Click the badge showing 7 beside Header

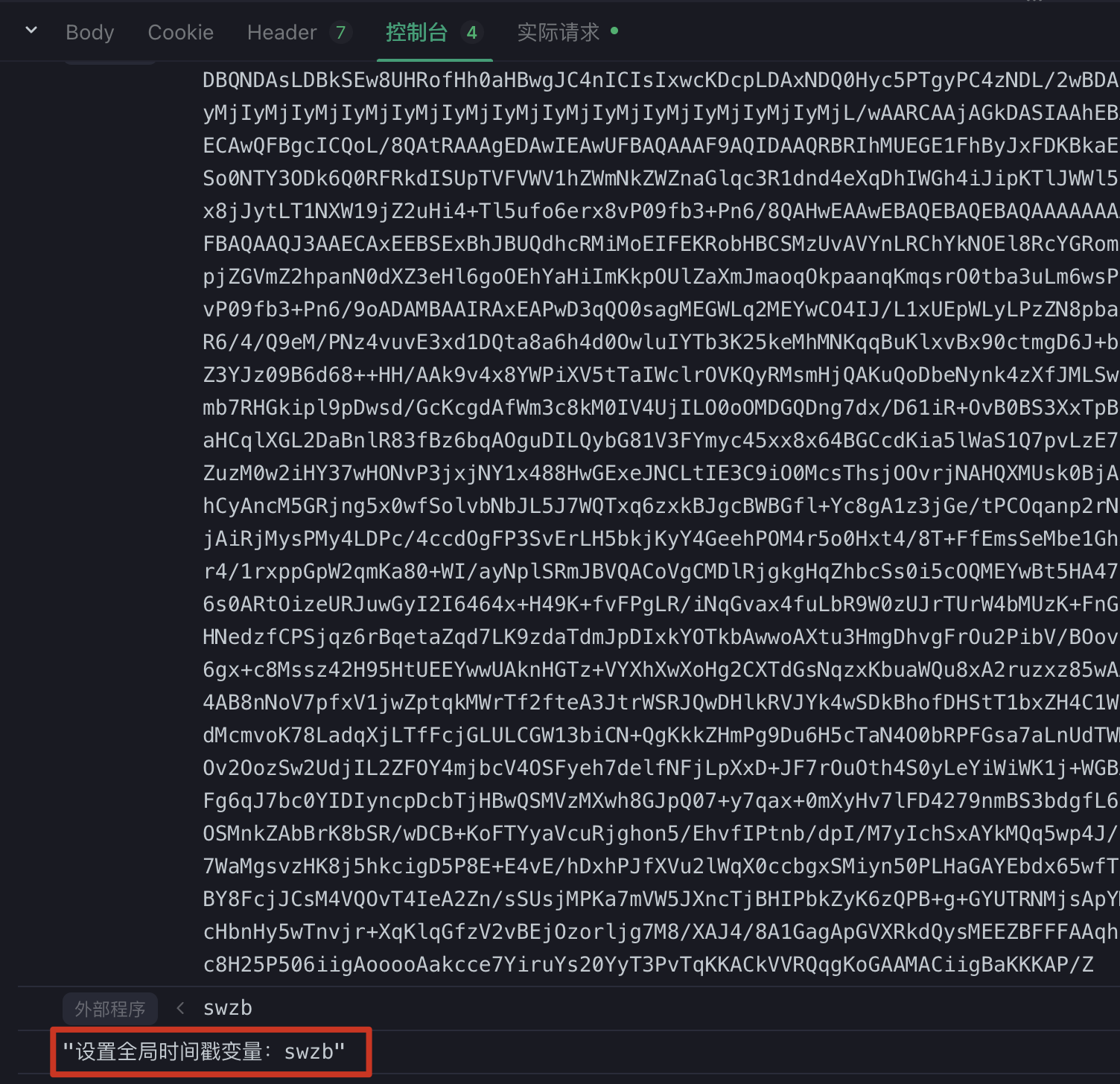click(340, 33)
